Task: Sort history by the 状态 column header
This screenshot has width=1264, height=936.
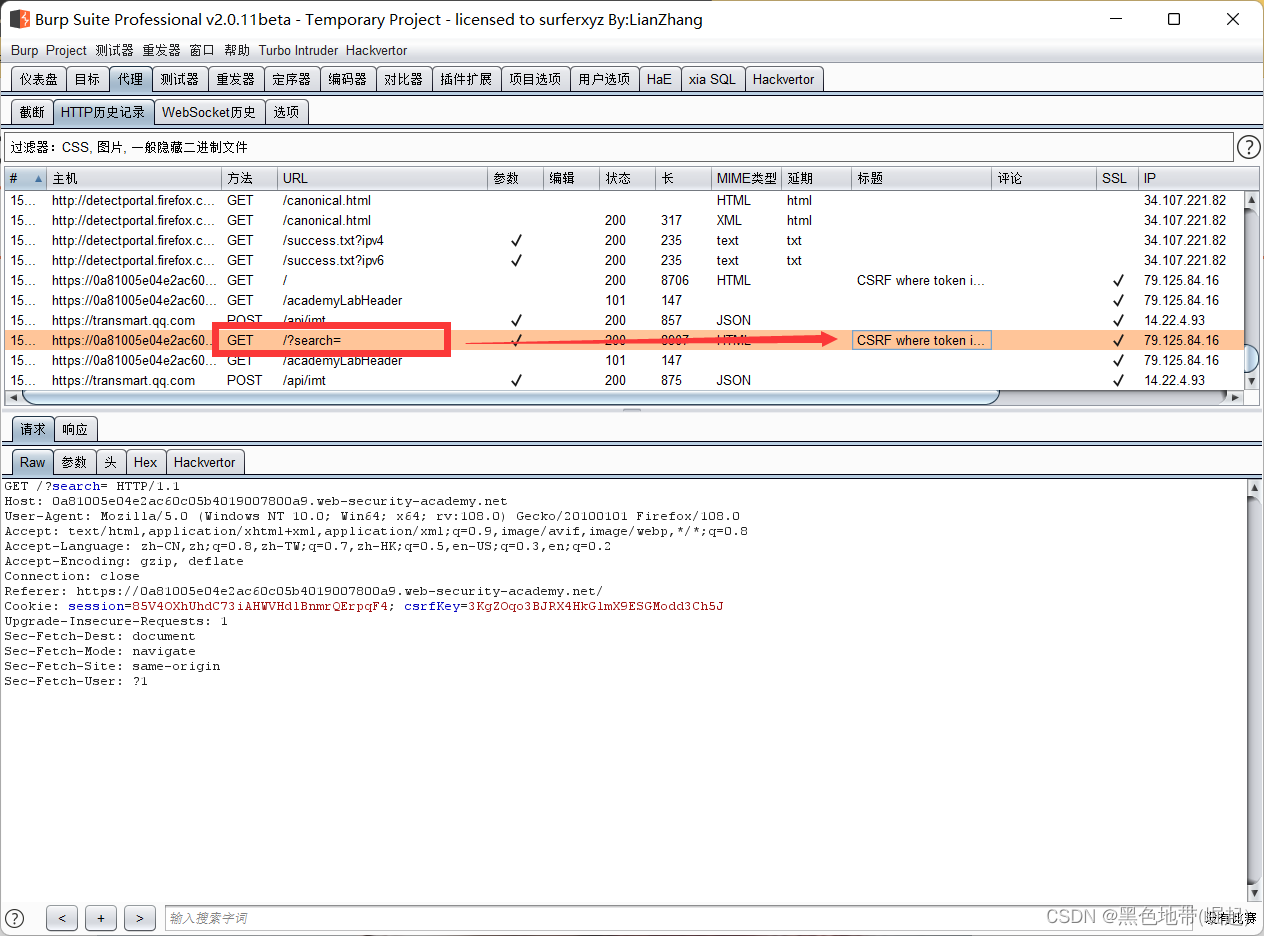Action: point(627,178)
